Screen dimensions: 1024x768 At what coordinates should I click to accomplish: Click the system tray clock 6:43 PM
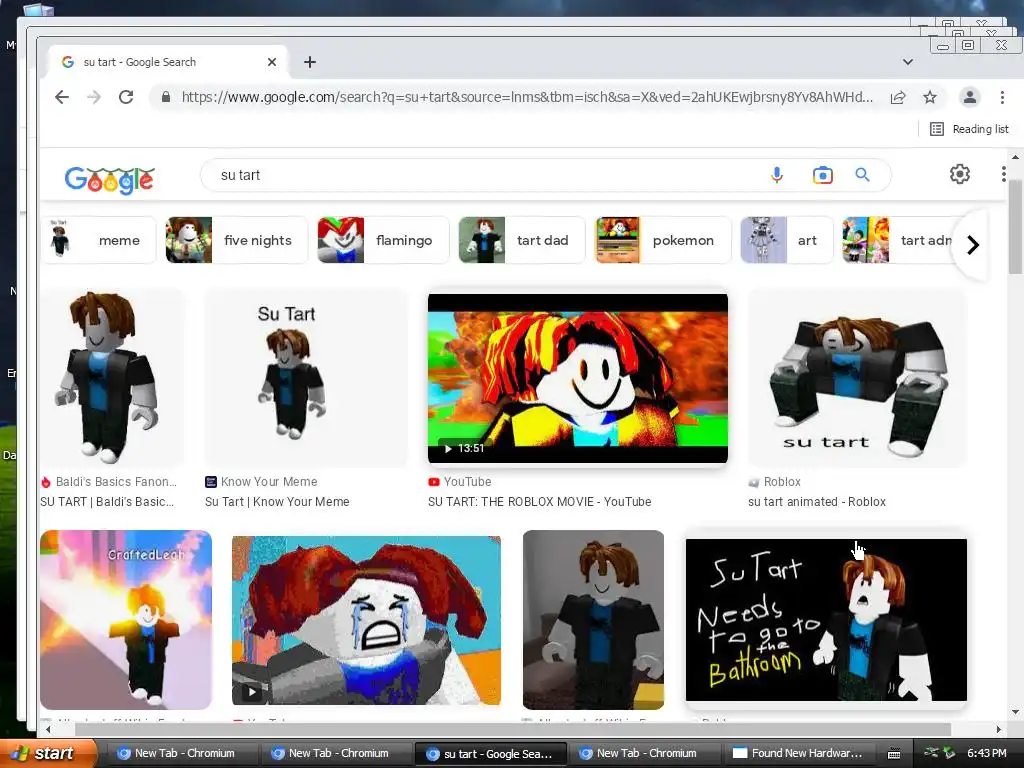pyautogui.click(x=987, y=753)
